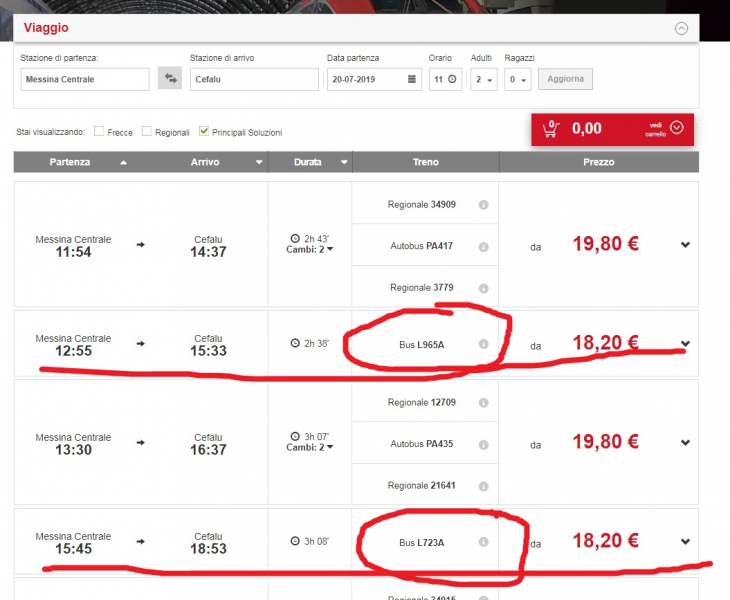Click the 18:53 arrival time
This screenshot has height=600, width=730.
click(x=208, y=548)
